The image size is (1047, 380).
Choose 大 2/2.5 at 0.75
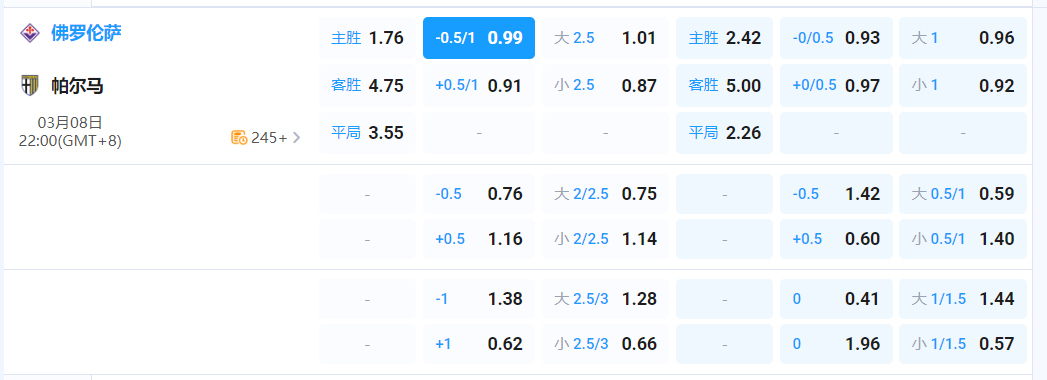coord(605,194)
